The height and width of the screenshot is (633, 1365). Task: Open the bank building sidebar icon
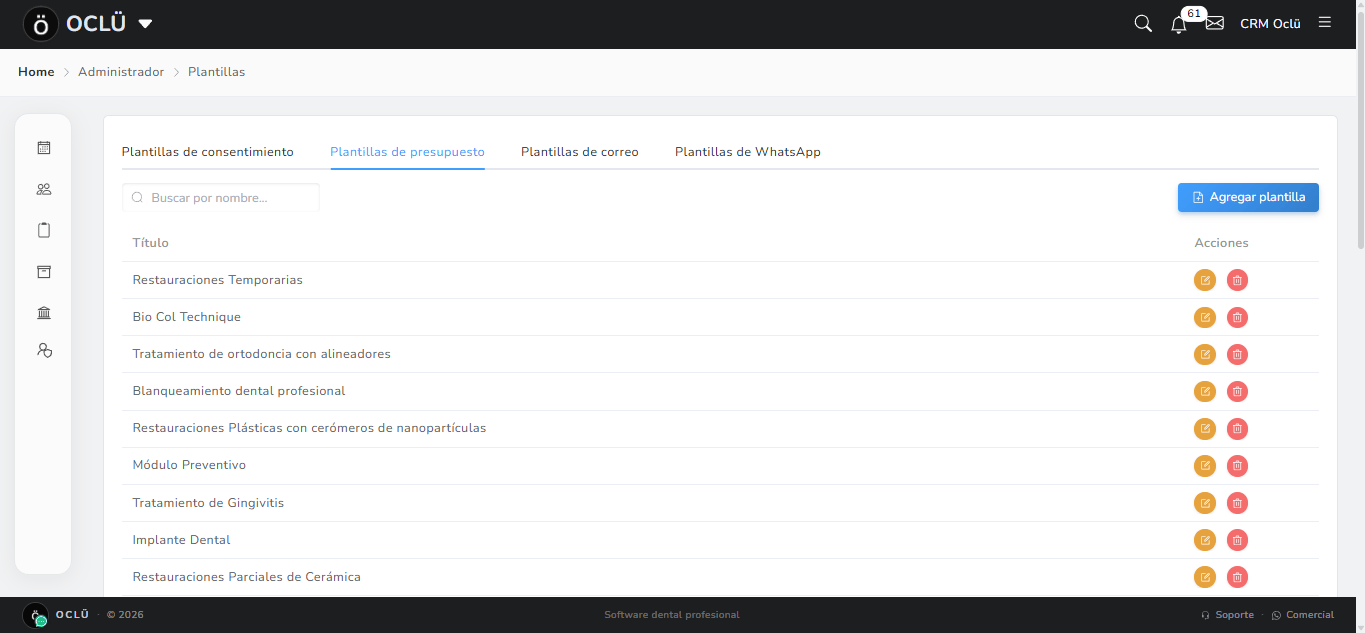tap(43, 313)
